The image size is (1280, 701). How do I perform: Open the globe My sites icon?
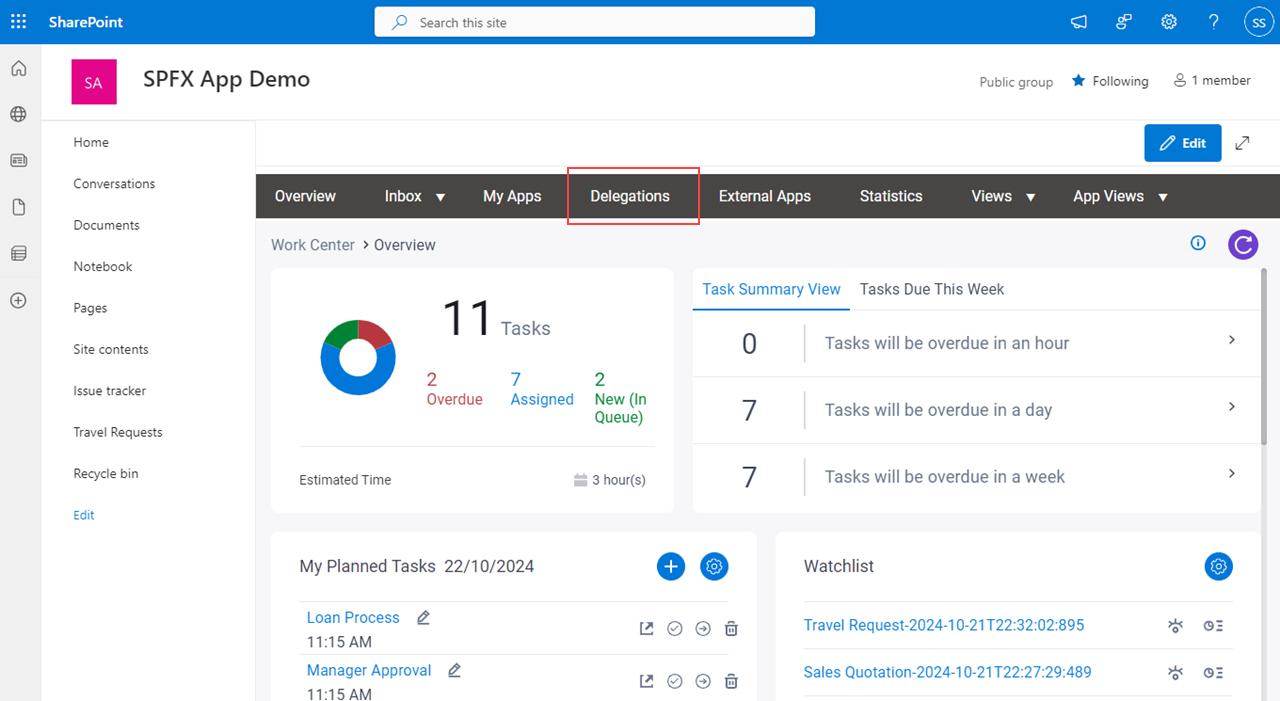18,114
